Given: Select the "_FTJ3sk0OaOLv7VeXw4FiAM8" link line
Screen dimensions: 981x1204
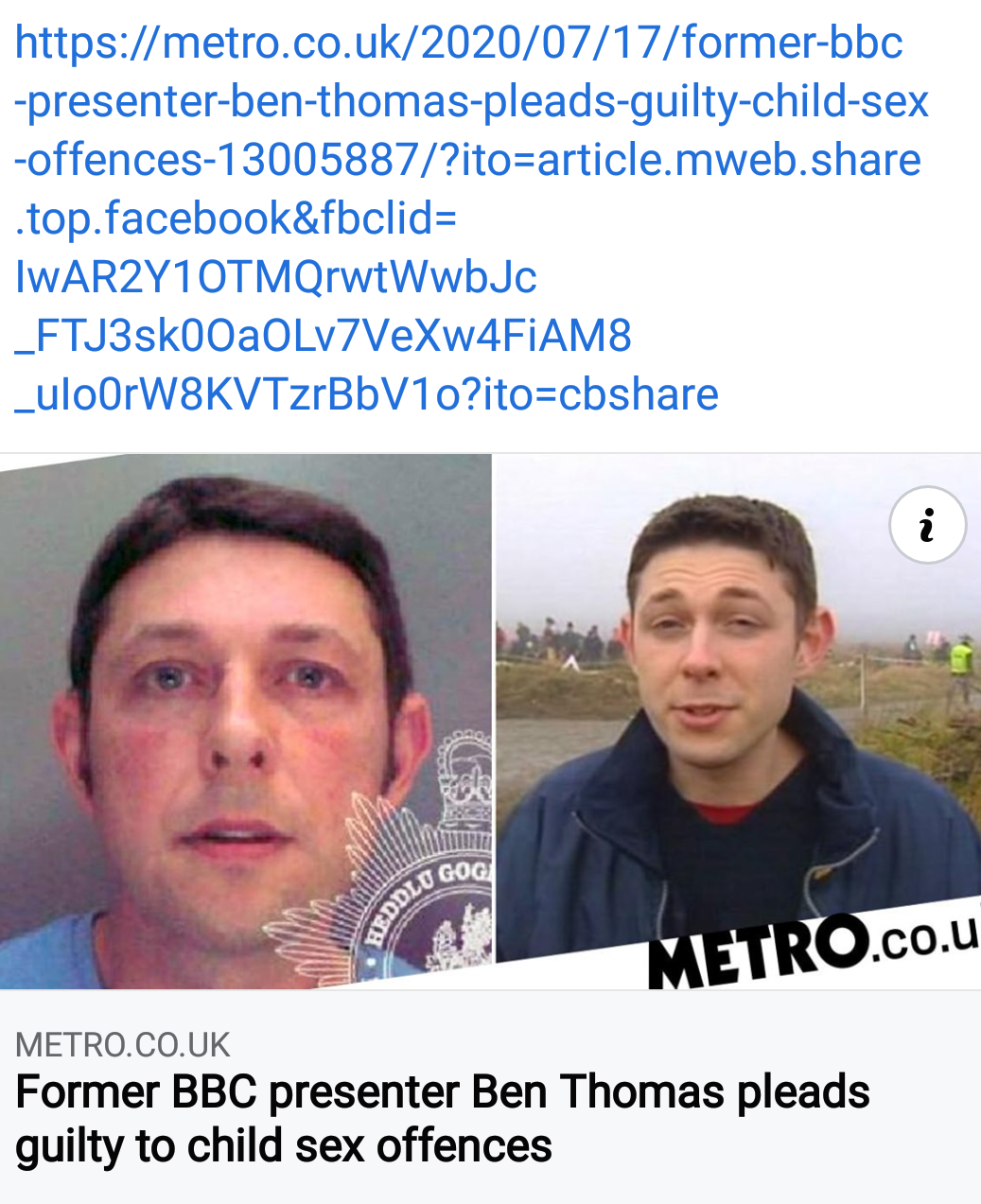Looking at the screenshot, I should coord(324,336).
